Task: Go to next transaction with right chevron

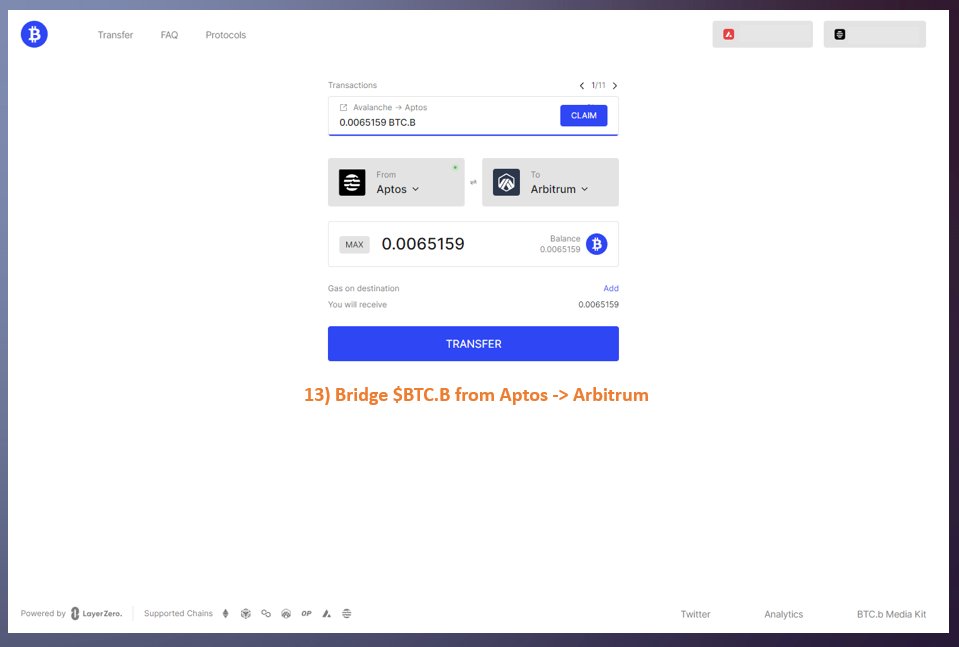Action: coord(615,86)
